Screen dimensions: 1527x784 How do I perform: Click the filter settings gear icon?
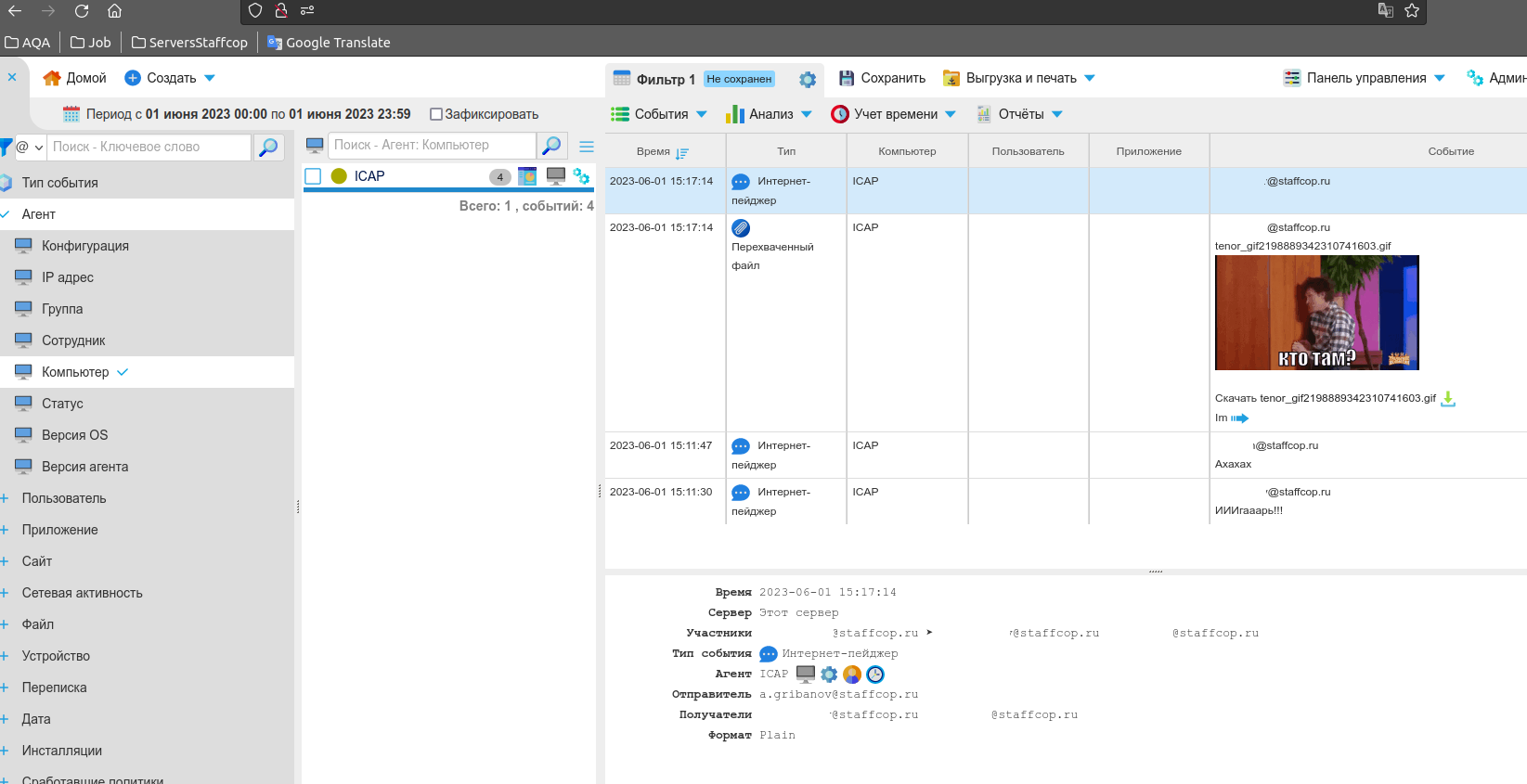click(x=808, y=80)
